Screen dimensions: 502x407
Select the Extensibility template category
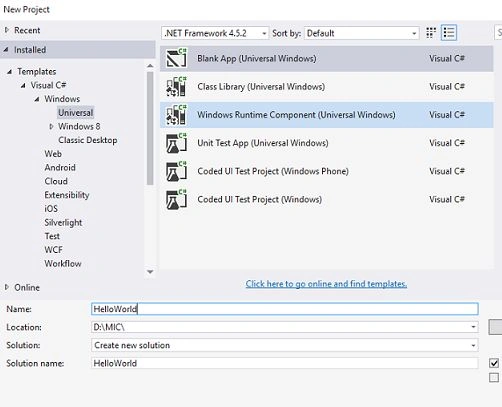point(67,195)
